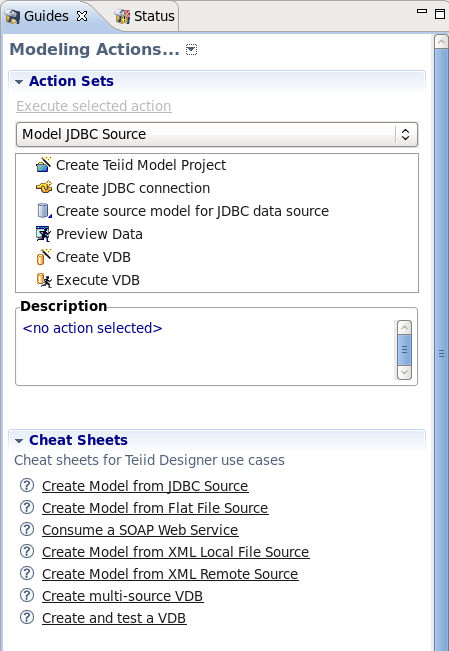The width and height of the screenshot is (449, 651).
Task: Click the source model cylinder icon
Action: pos(44,211)
